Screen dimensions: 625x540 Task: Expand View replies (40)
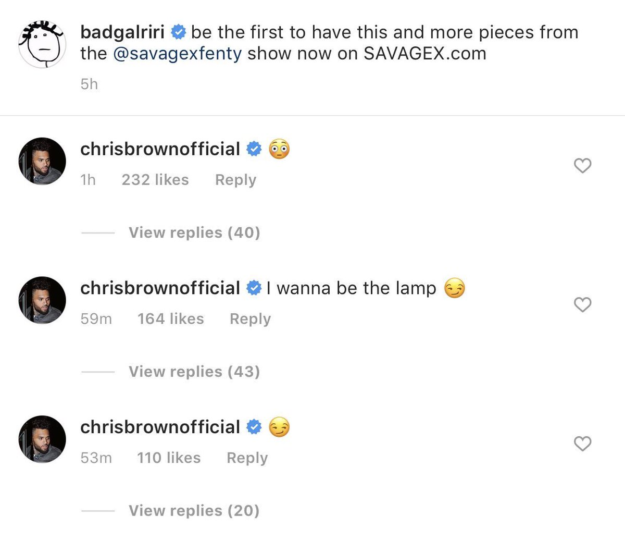click(194, 232)
